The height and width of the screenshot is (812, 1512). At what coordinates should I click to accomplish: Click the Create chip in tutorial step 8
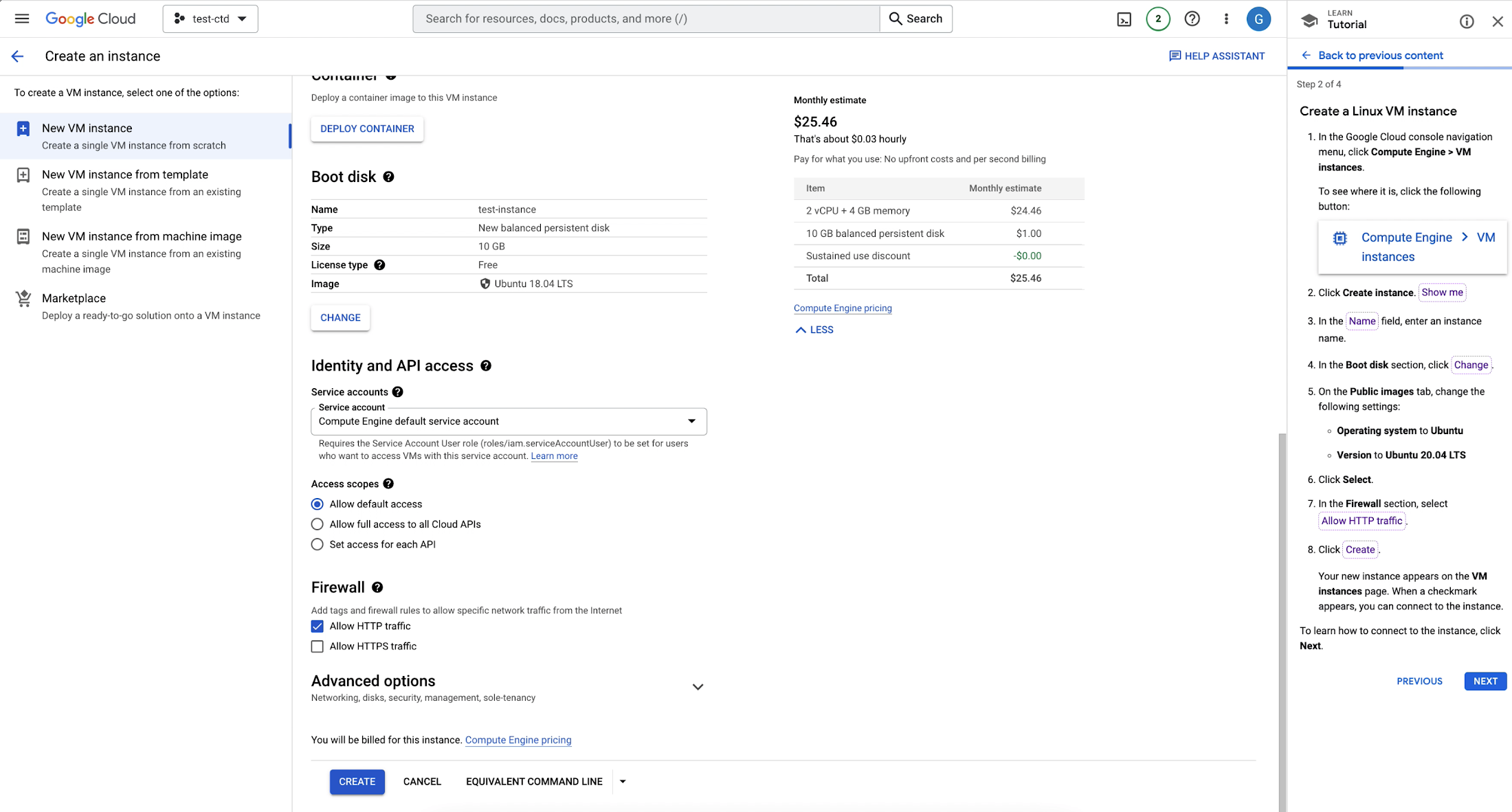1360,550
